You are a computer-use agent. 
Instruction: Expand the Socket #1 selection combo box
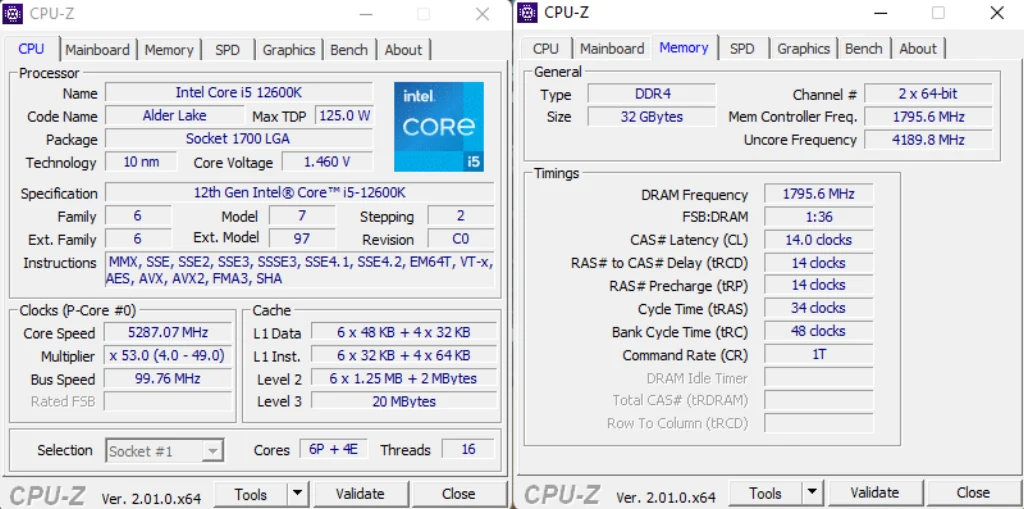(x=212, y=451)
